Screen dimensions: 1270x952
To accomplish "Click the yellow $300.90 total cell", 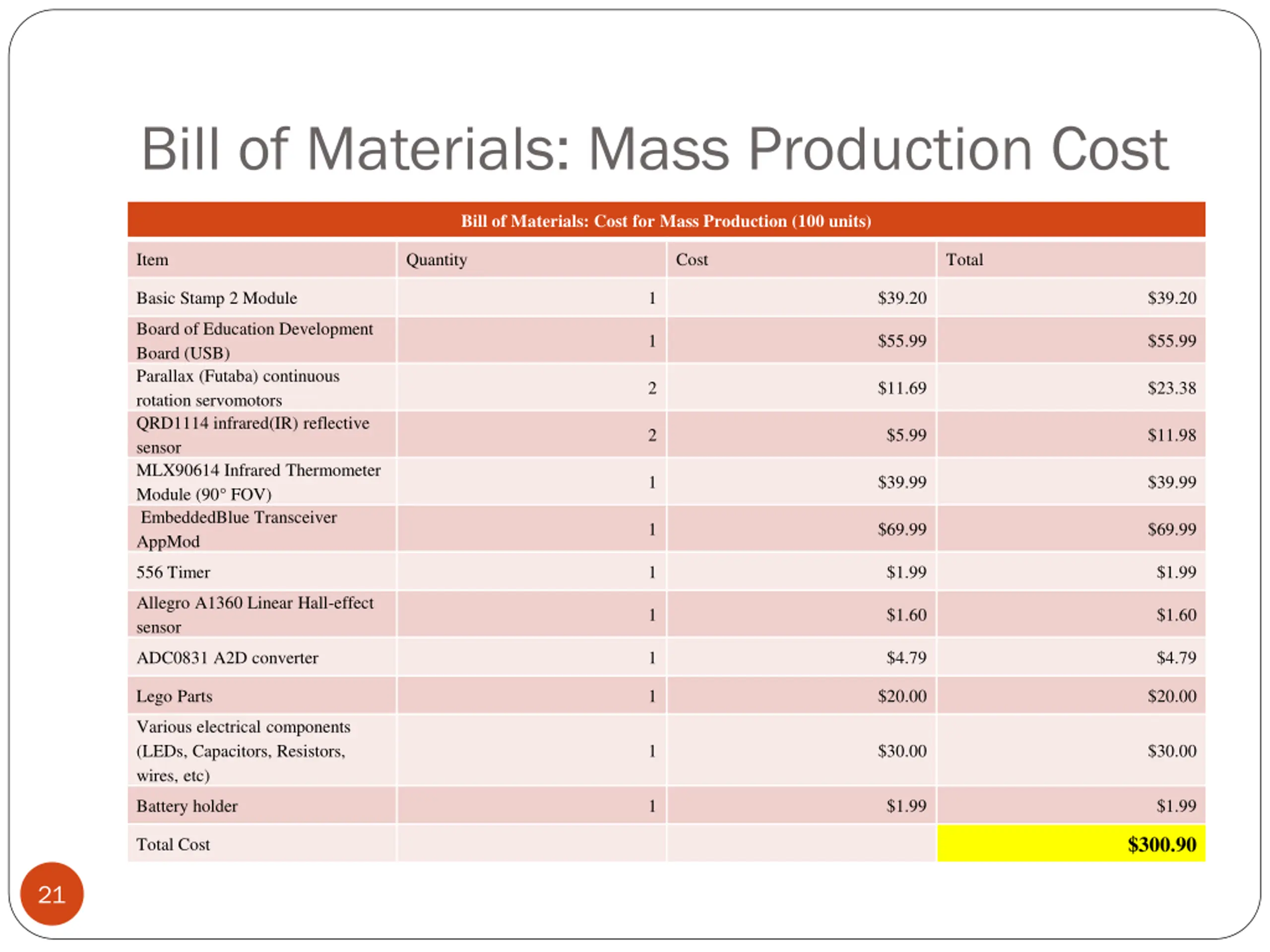I will tap(1072, 843).
